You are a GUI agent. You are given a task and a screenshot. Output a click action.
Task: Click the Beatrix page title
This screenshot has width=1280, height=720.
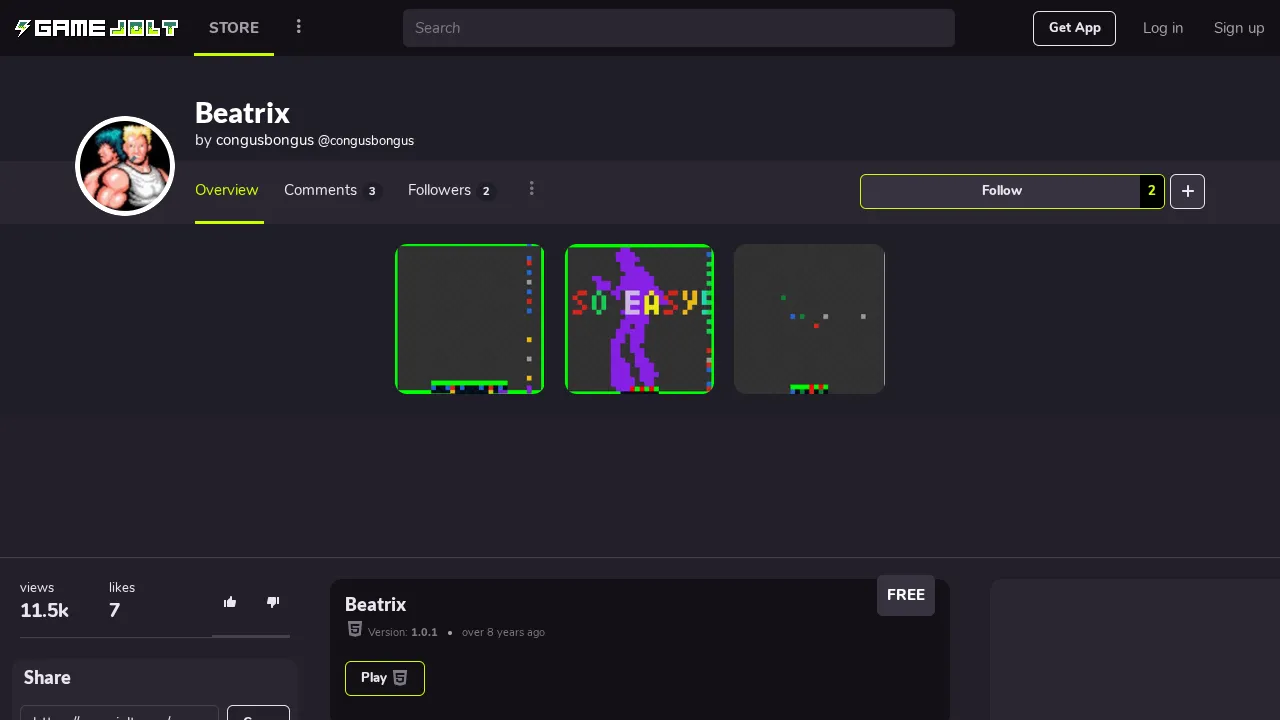click(x=243, y=112)
